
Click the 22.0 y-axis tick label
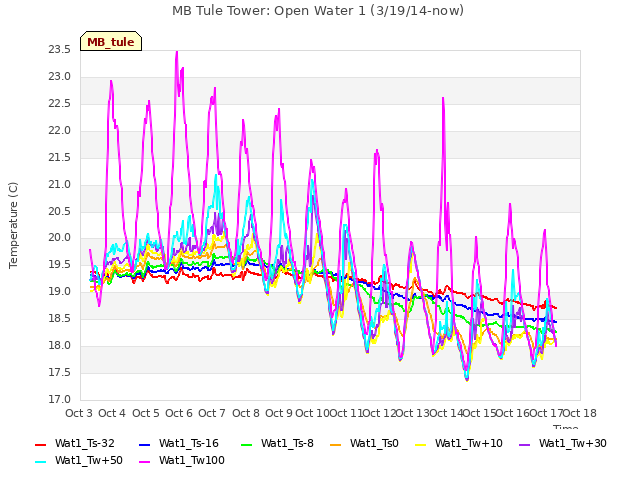pyautogui.click(x=60, y=131)
